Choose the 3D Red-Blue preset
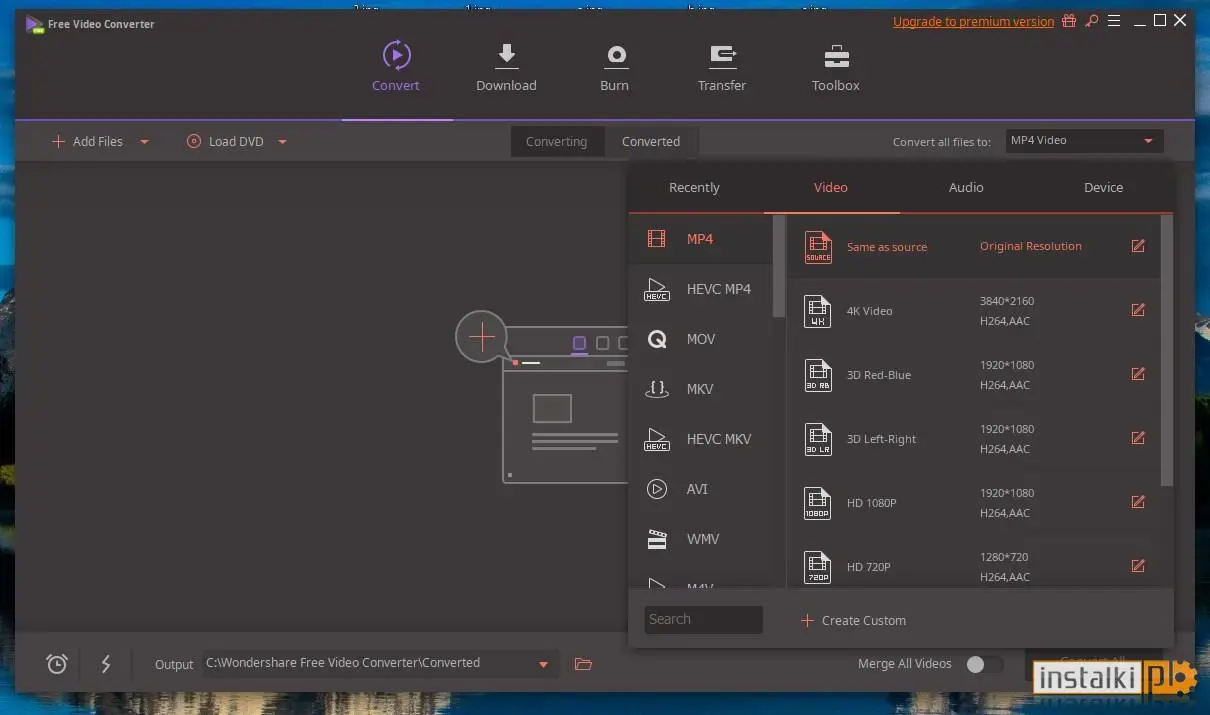This screenshot has height=715, width=1210. point(973,374)
